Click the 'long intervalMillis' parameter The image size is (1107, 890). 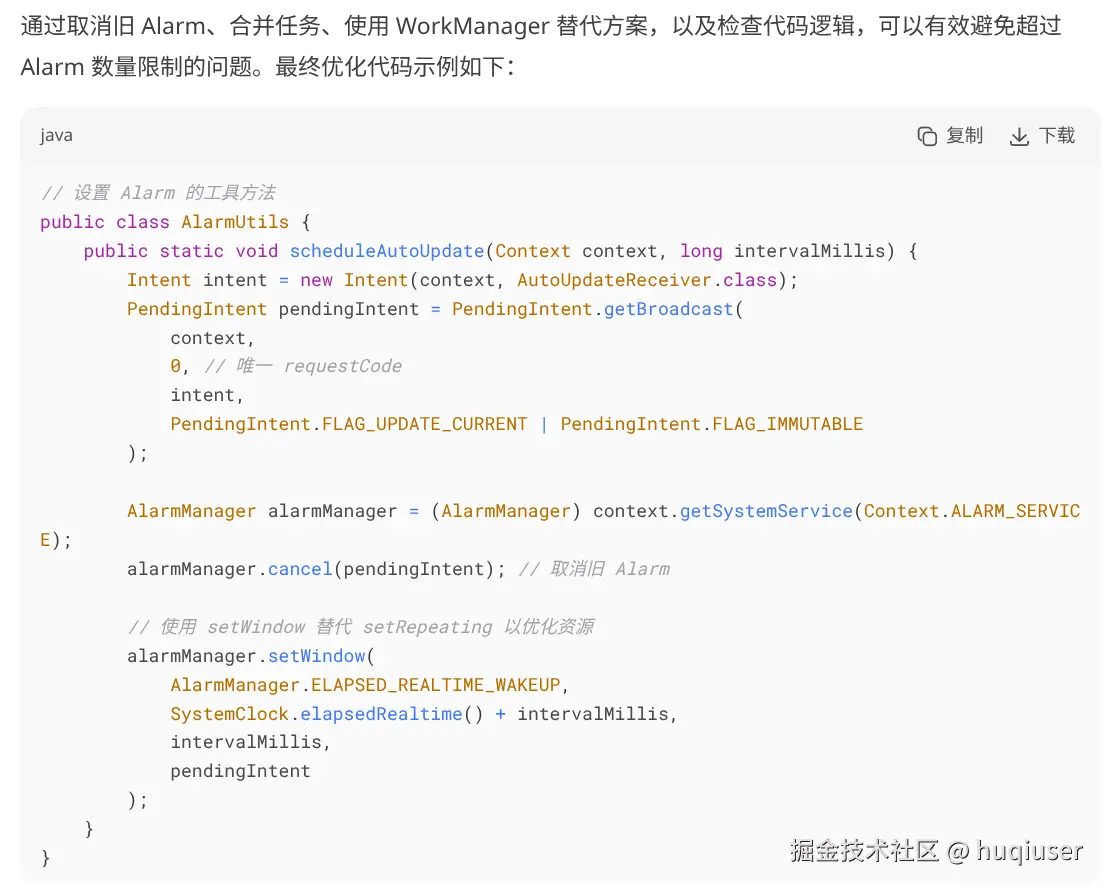[x=782, y=251]
